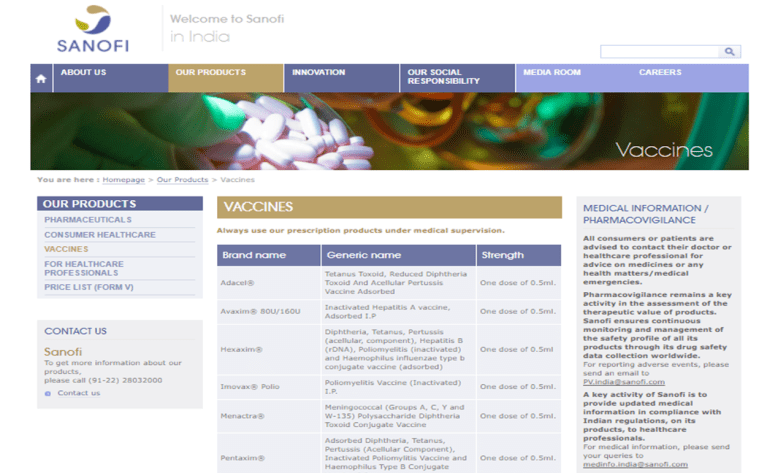The image size is (759, 473).
Task: Follow the Homepage breadcrumb link
Action: (123, 180)
